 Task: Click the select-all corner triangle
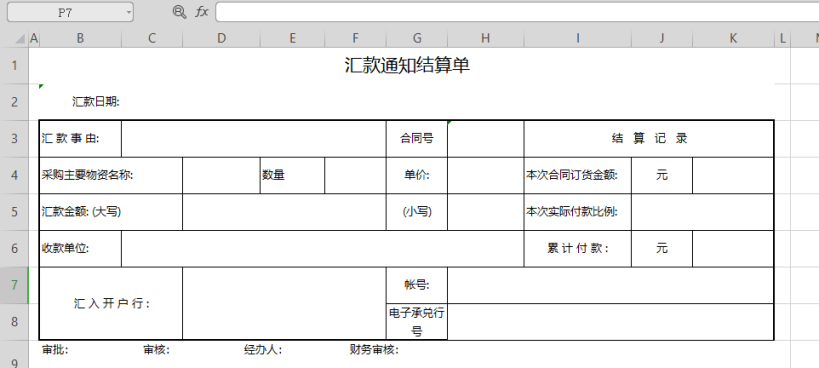pyautogui.click(x=20, y=39)
